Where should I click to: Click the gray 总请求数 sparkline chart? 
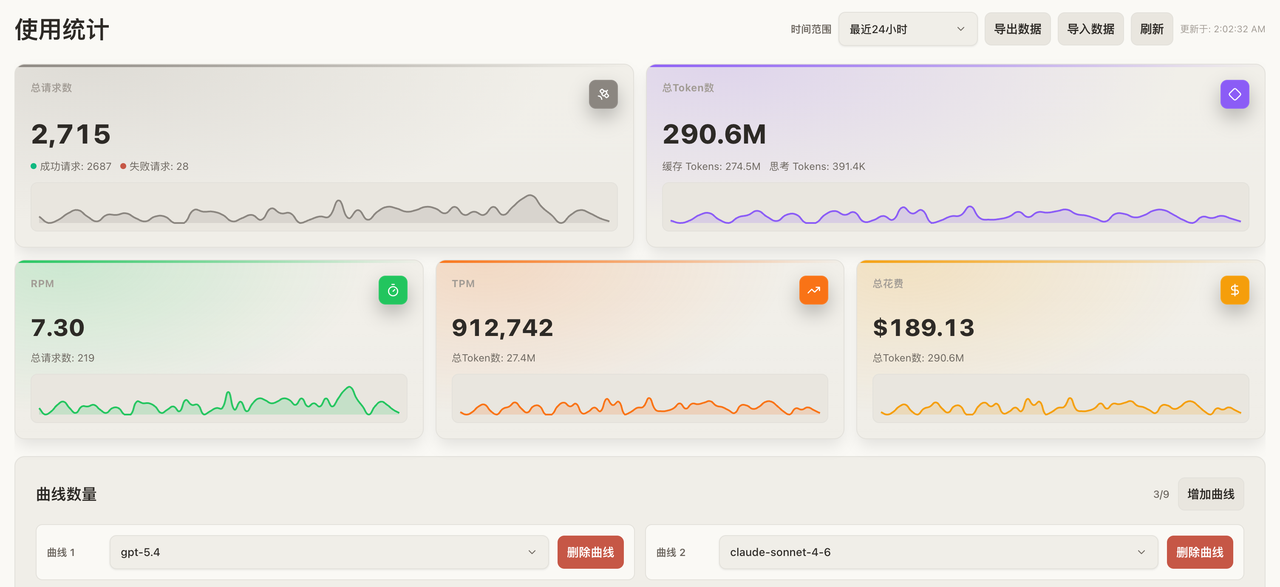(324, 207)
